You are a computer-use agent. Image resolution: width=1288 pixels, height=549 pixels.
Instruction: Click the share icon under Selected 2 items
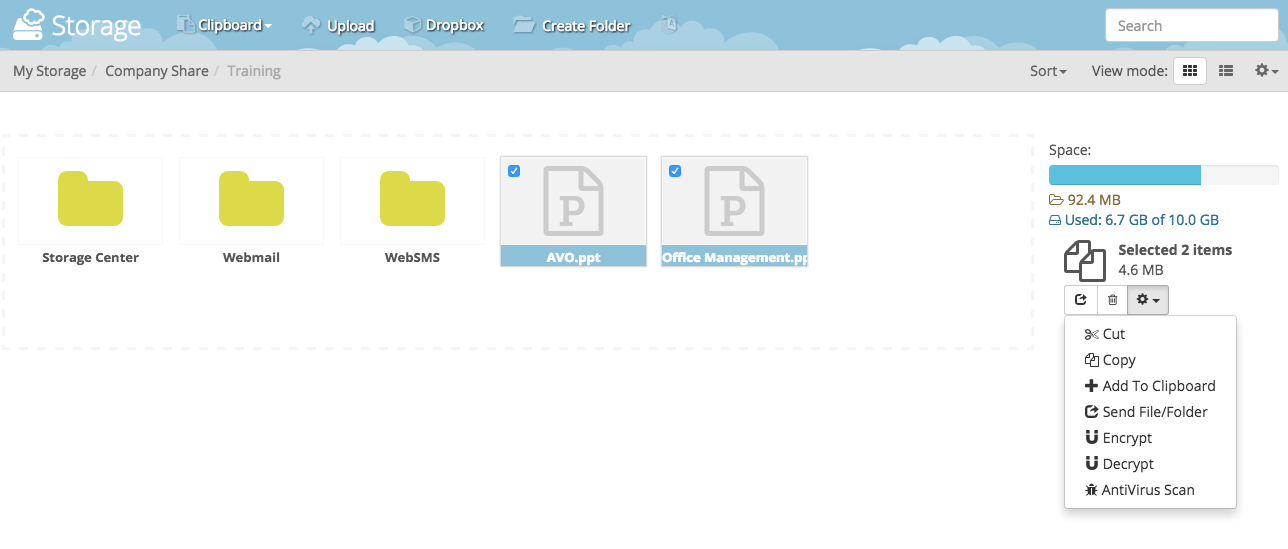coord(1080,300)
